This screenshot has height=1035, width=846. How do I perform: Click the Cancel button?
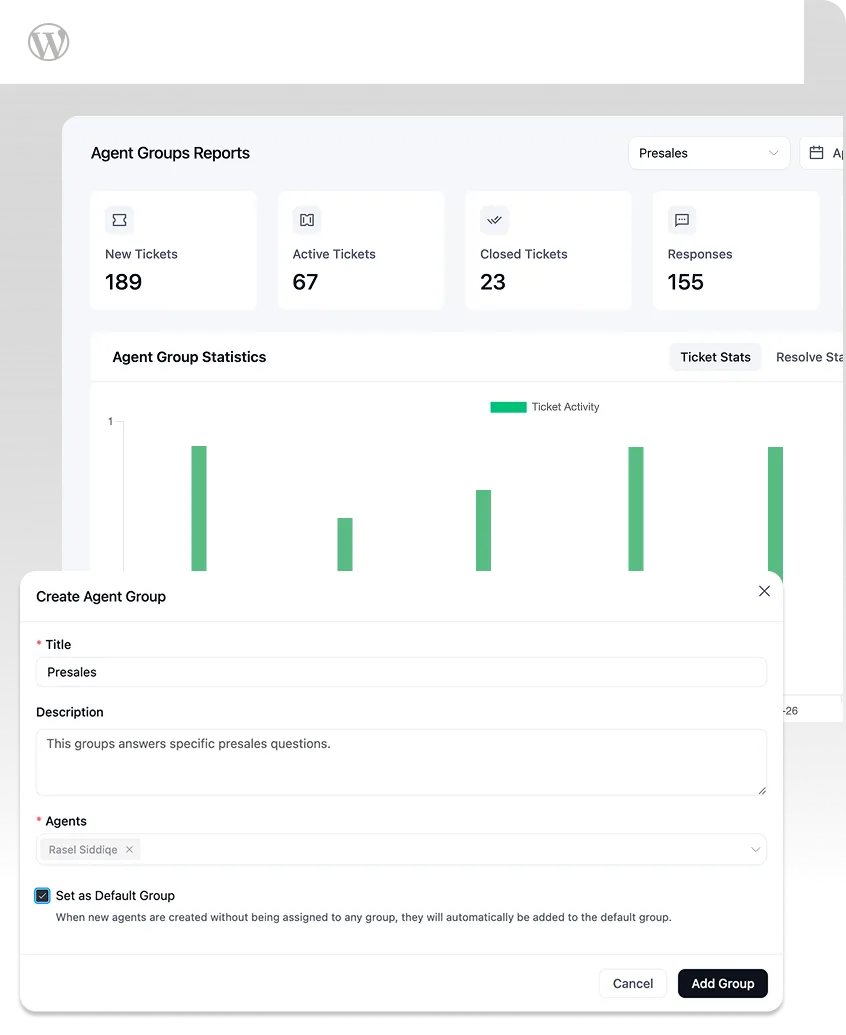632,983
